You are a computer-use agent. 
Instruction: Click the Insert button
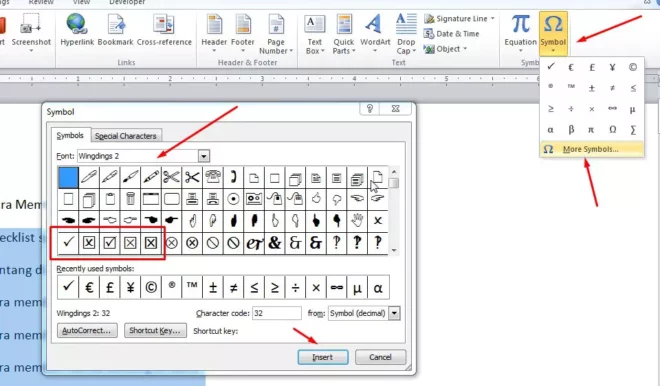click(323, 357)
